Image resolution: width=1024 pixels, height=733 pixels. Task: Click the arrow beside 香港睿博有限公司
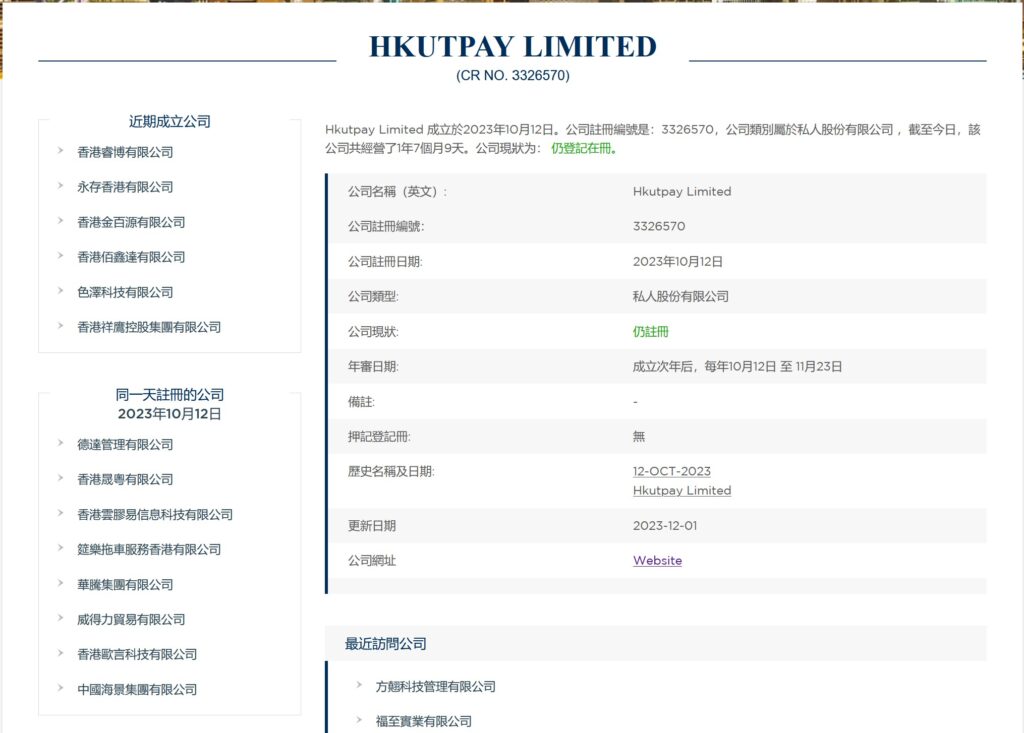(60, 150)
